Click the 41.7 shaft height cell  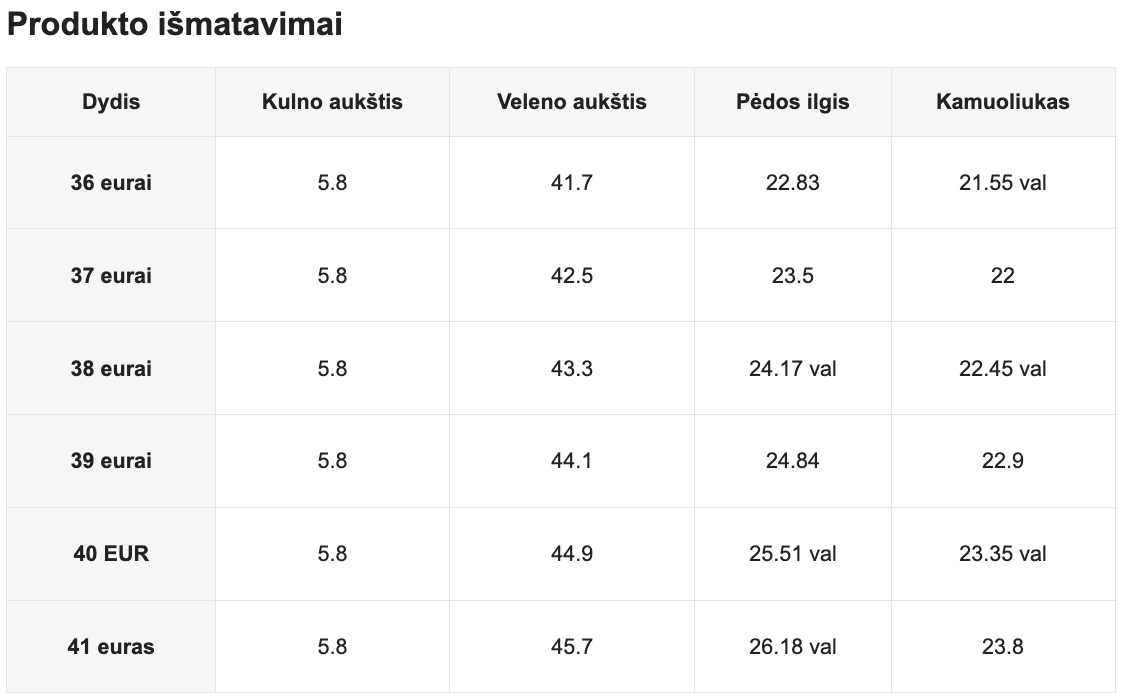572,183
